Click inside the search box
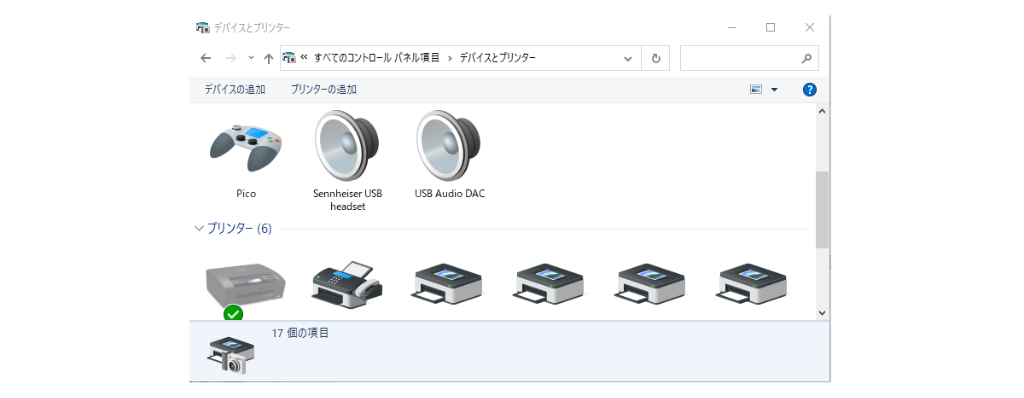This screenshot has height=398, width=1024. pyautogui.click(x=741, y=58)
